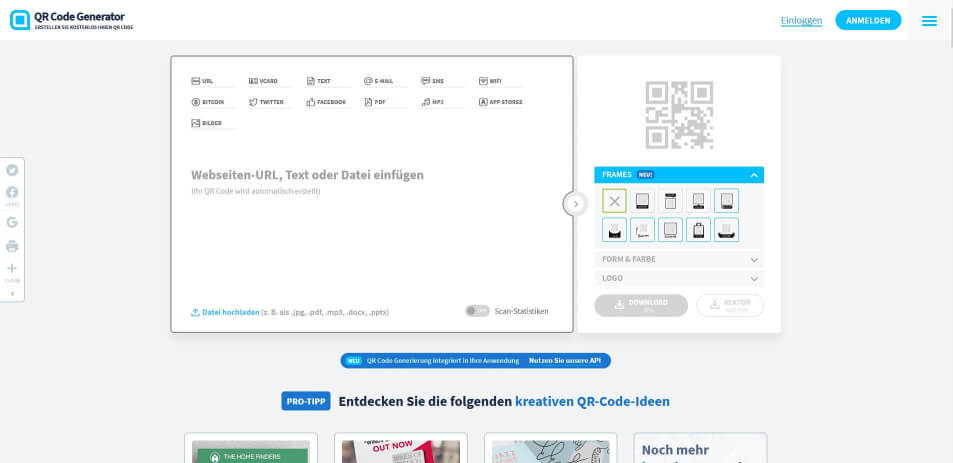Click the Datei hochladen upload link
The width and height of the screenshot is (953, 463).
click(x=225, y=312)
